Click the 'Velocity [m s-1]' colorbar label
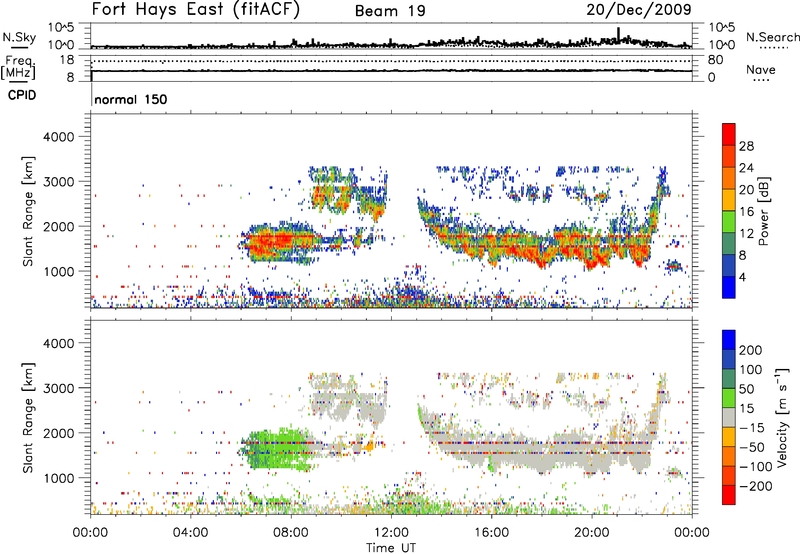 782,417
